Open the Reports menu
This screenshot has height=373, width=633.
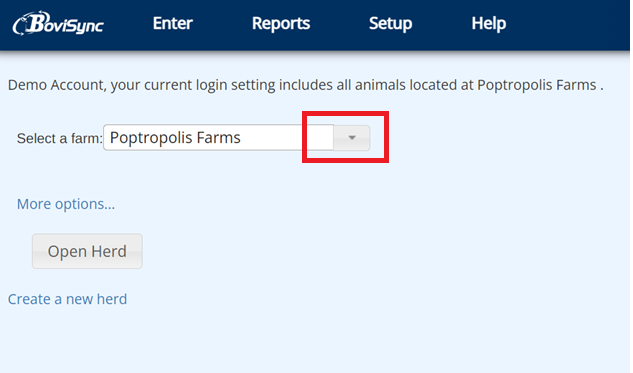tap(281, 23)
